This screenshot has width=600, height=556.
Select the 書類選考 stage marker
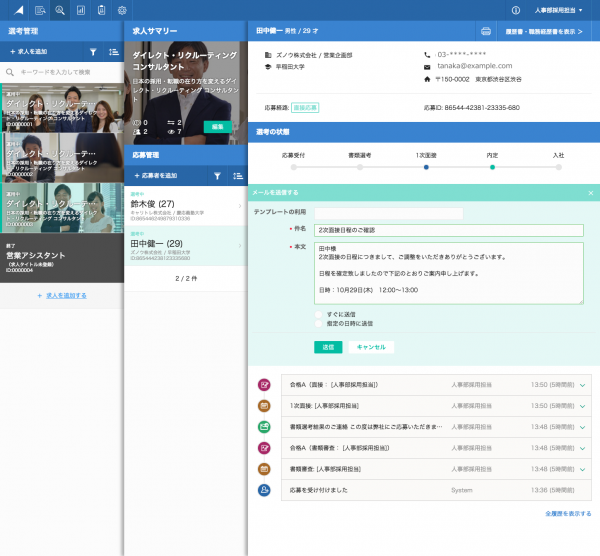click(360, 167)
